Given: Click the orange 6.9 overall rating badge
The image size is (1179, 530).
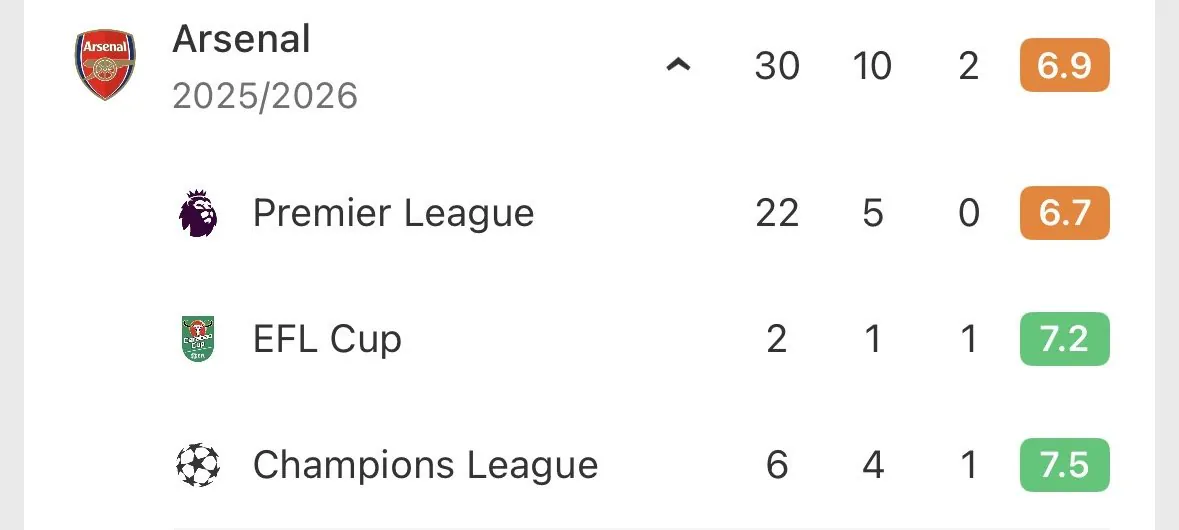Looking at the screenshot, I should (x=1064, y=66).
